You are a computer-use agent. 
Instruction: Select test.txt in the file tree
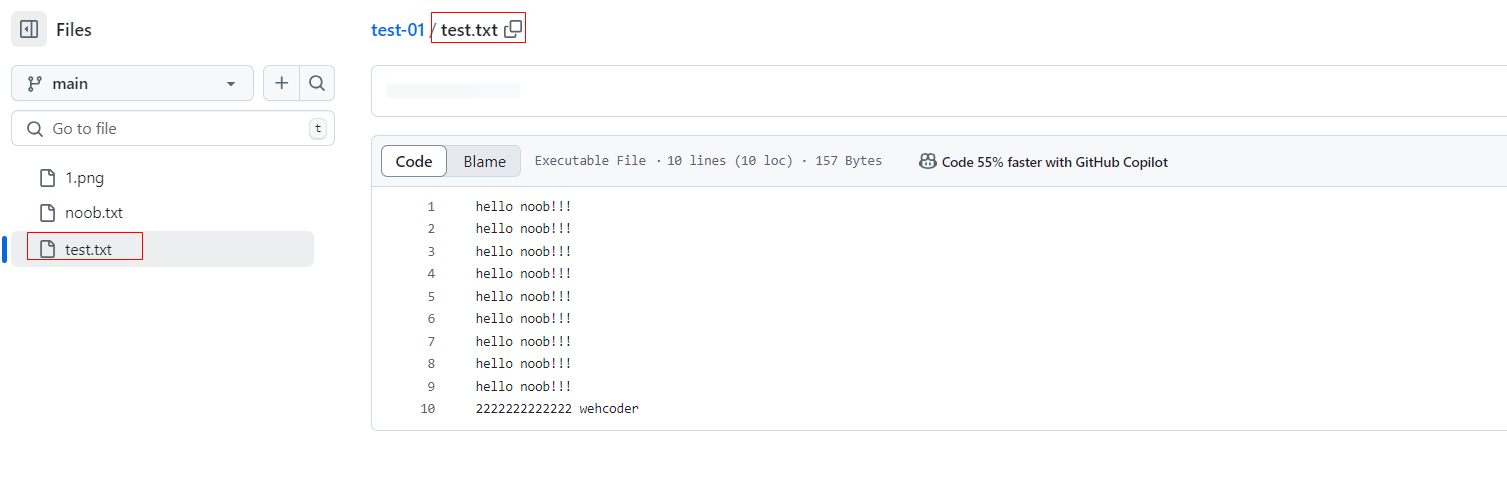coord(162,249)
